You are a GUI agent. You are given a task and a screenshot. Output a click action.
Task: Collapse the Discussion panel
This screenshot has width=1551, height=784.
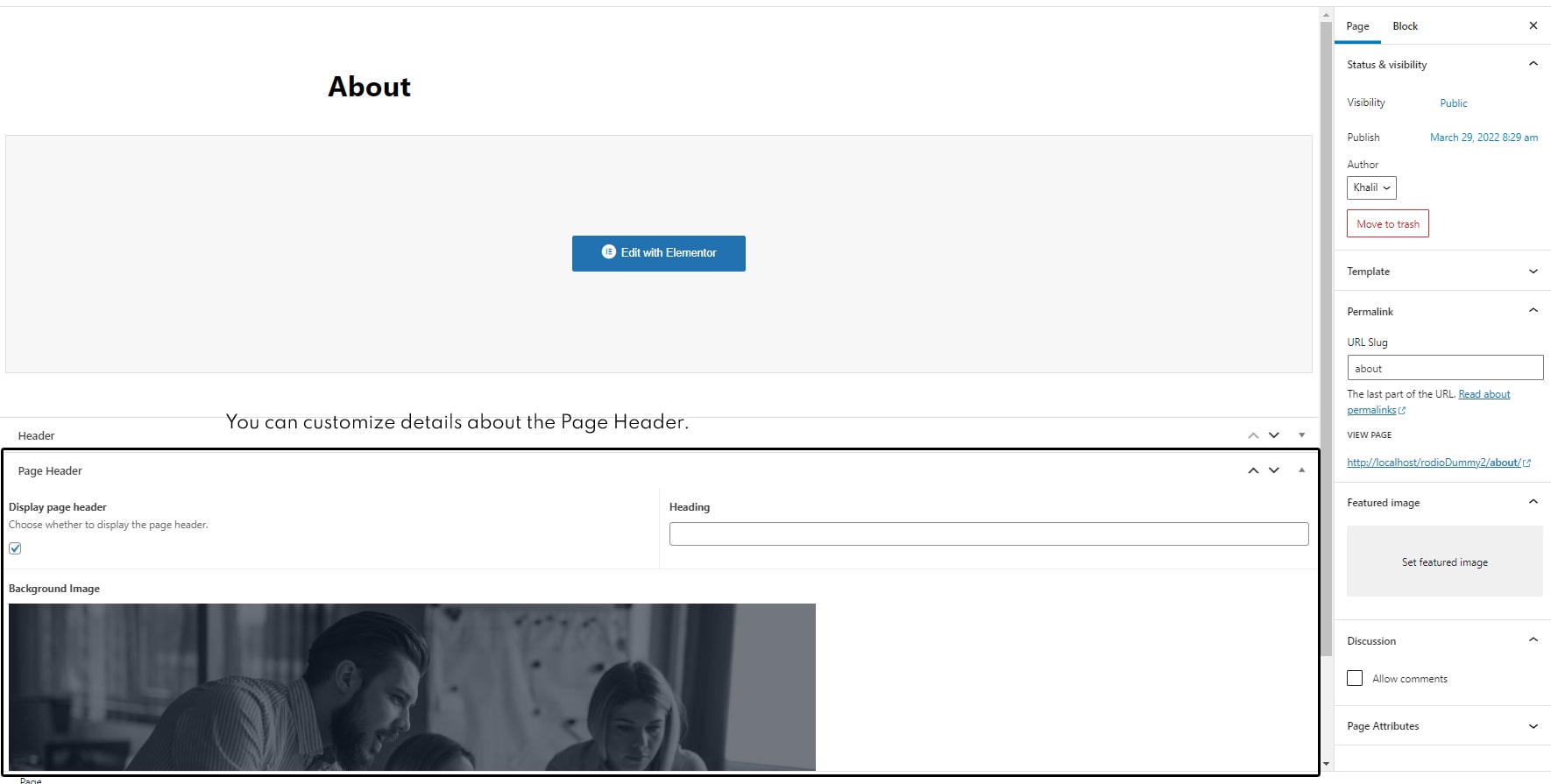(1533, 640)
